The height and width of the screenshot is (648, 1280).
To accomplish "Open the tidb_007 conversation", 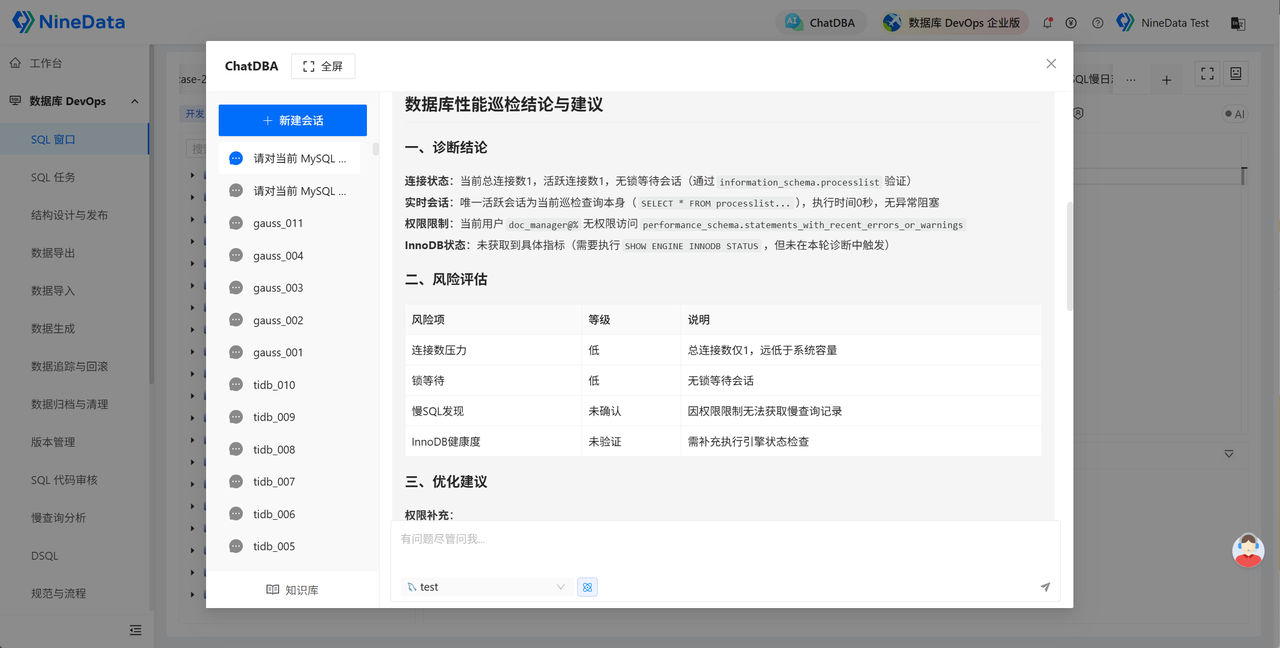I will [289, 482].
